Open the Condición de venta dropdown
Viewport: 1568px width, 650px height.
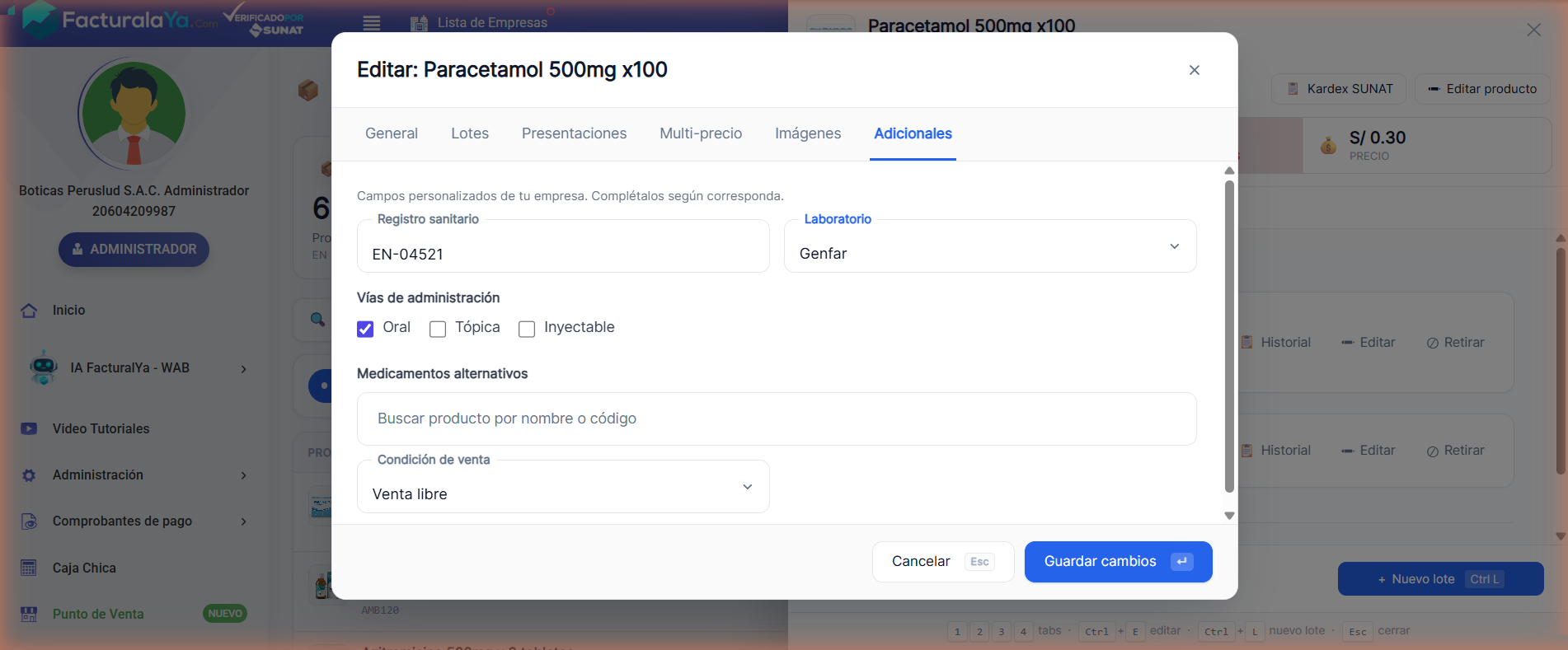(x=563, y=487)
